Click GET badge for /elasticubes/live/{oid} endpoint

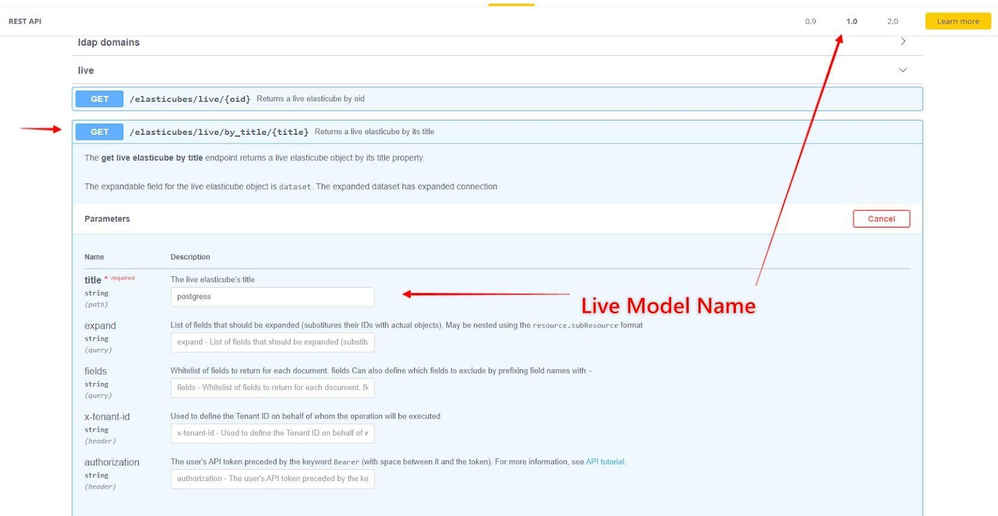tap(100, 99)
